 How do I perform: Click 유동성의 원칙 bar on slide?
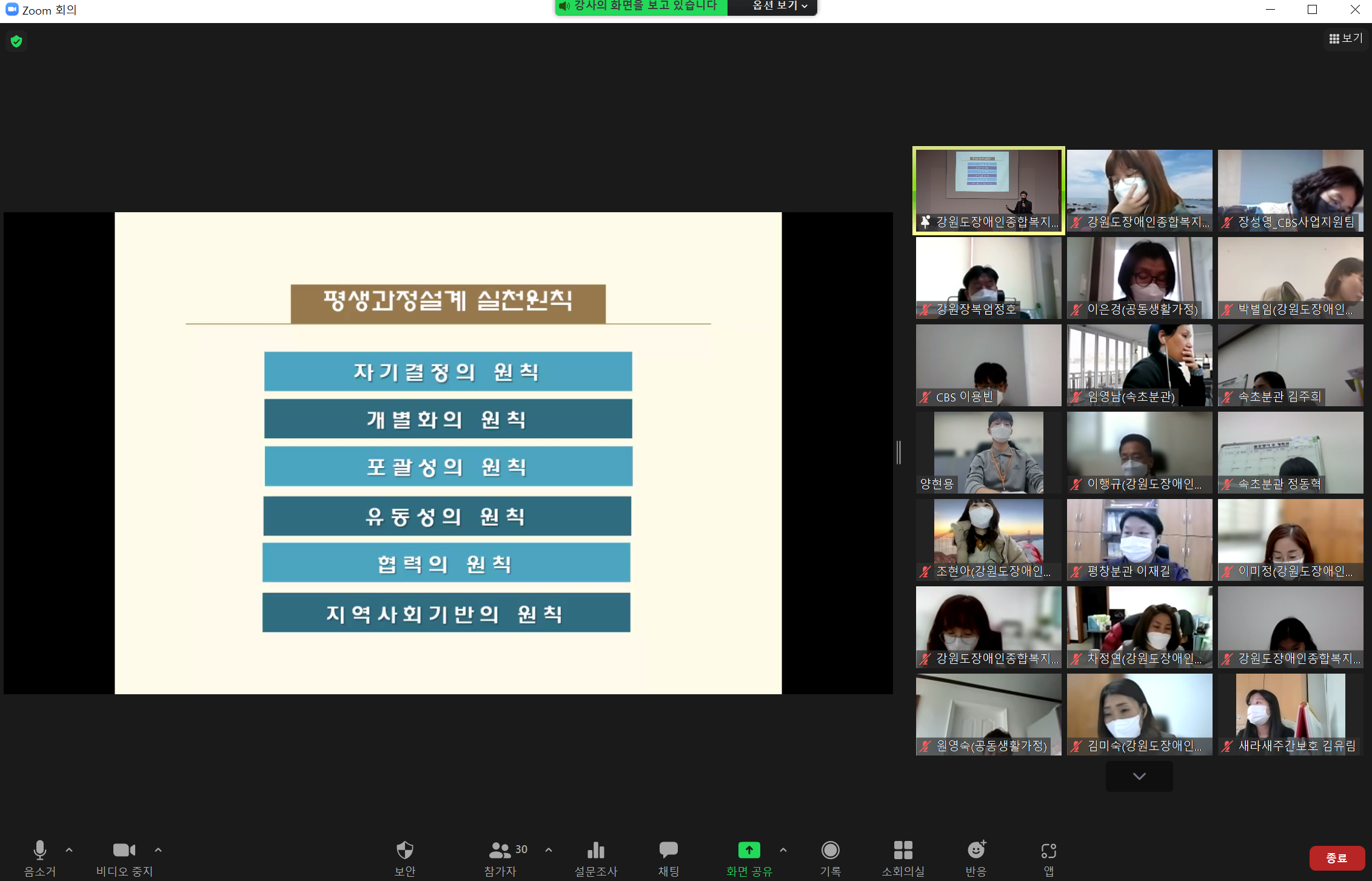tap(447, 516)
